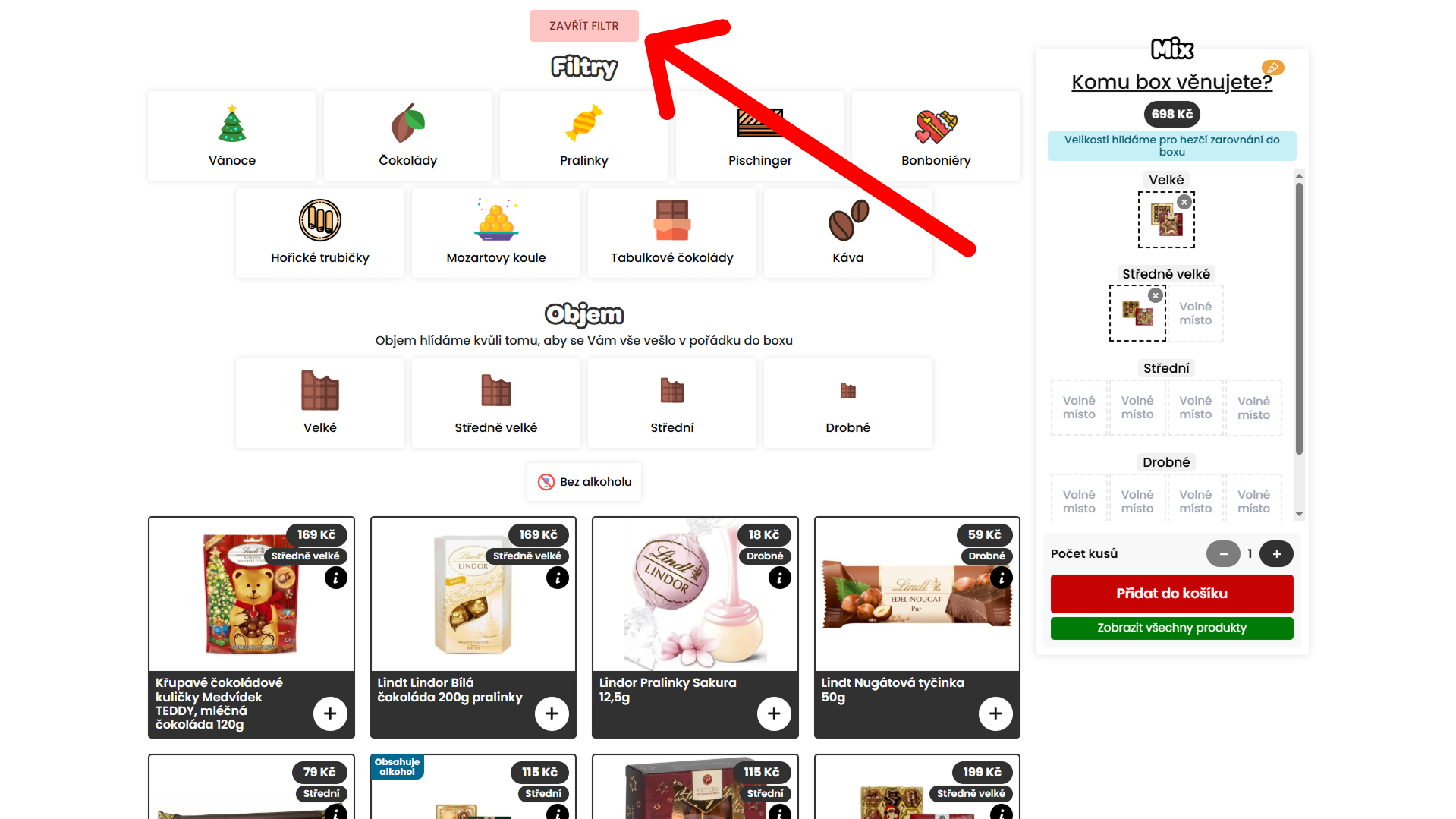
Task: Choose the Pralinky candy filter
Action: (x=584, y=136)
